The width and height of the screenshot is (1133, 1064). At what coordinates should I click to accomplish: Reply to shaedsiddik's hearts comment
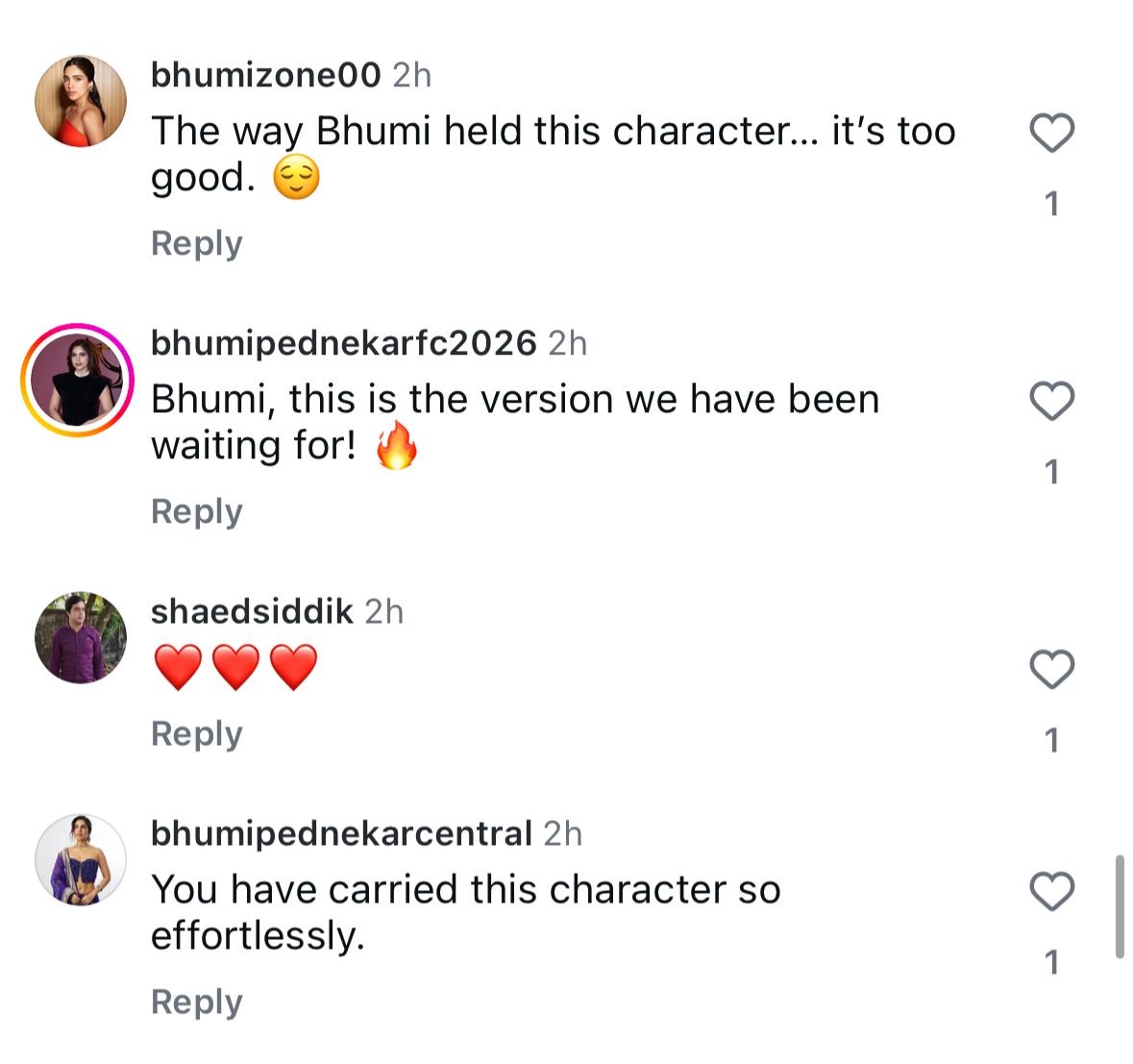click(x=196, y=733)
